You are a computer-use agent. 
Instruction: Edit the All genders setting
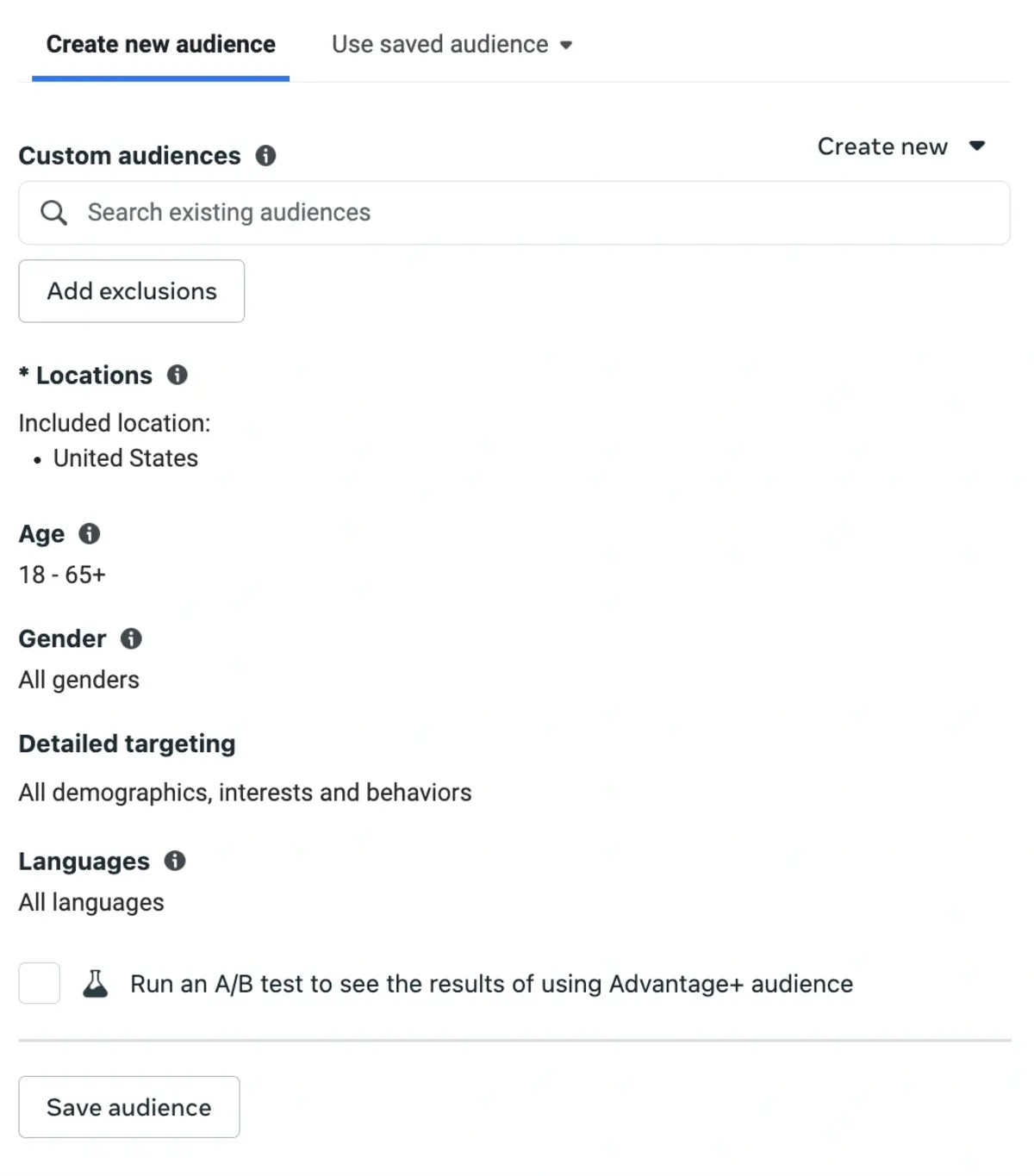click(x=79, y=680)
